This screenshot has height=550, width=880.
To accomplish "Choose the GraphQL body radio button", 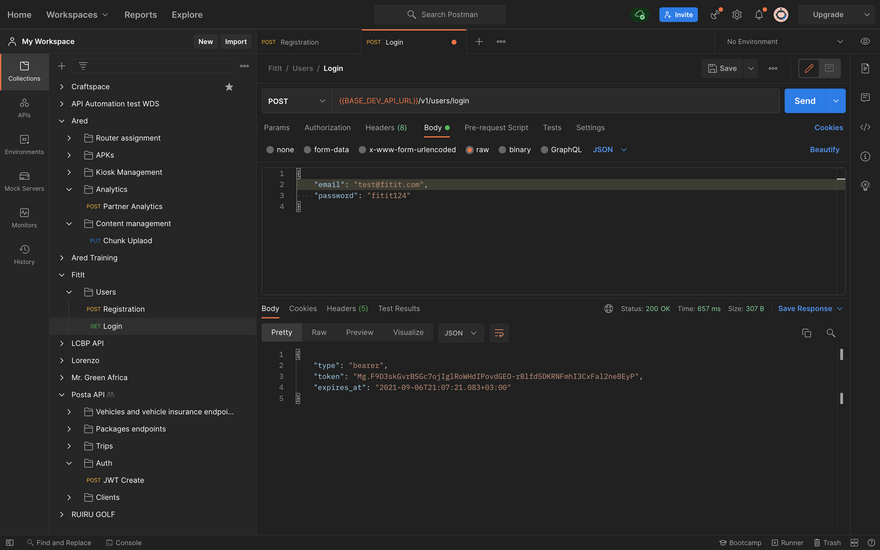I will click(x=560, y=150).
